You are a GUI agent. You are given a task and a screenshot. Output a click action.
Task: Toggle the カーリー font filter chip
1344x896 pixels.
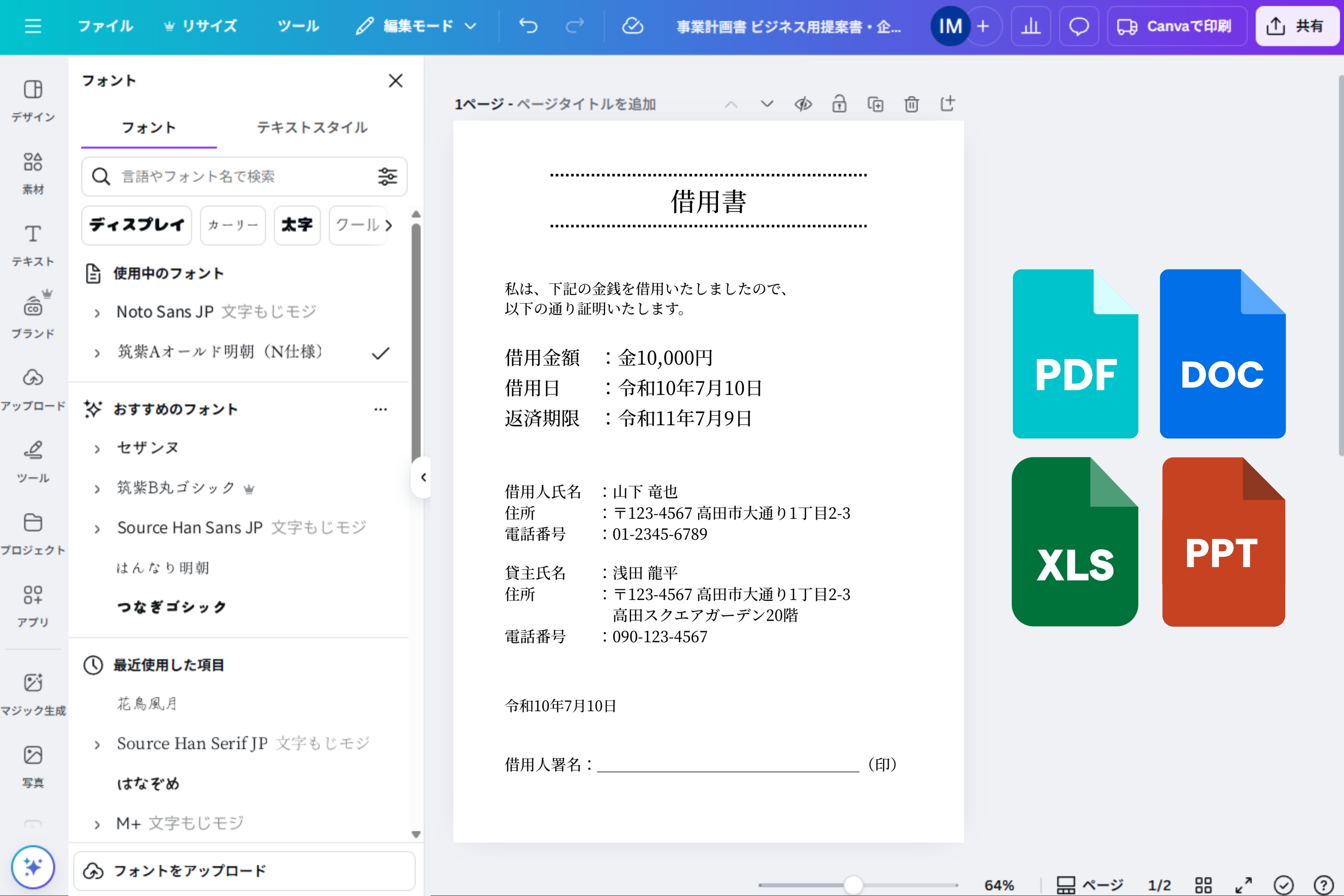233,225
